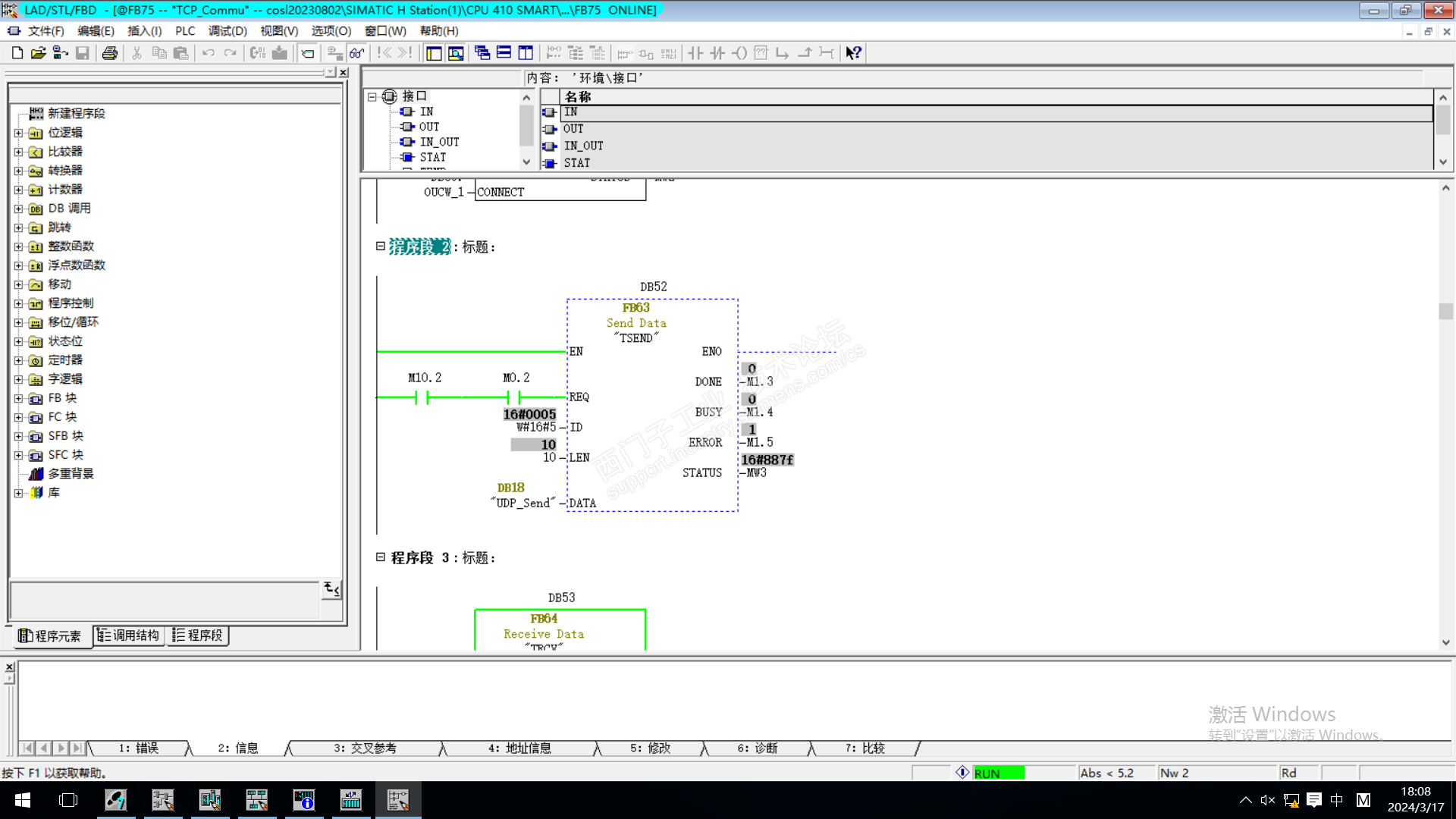Toggle the Monitor glasses icon

[x=356, y=53]
